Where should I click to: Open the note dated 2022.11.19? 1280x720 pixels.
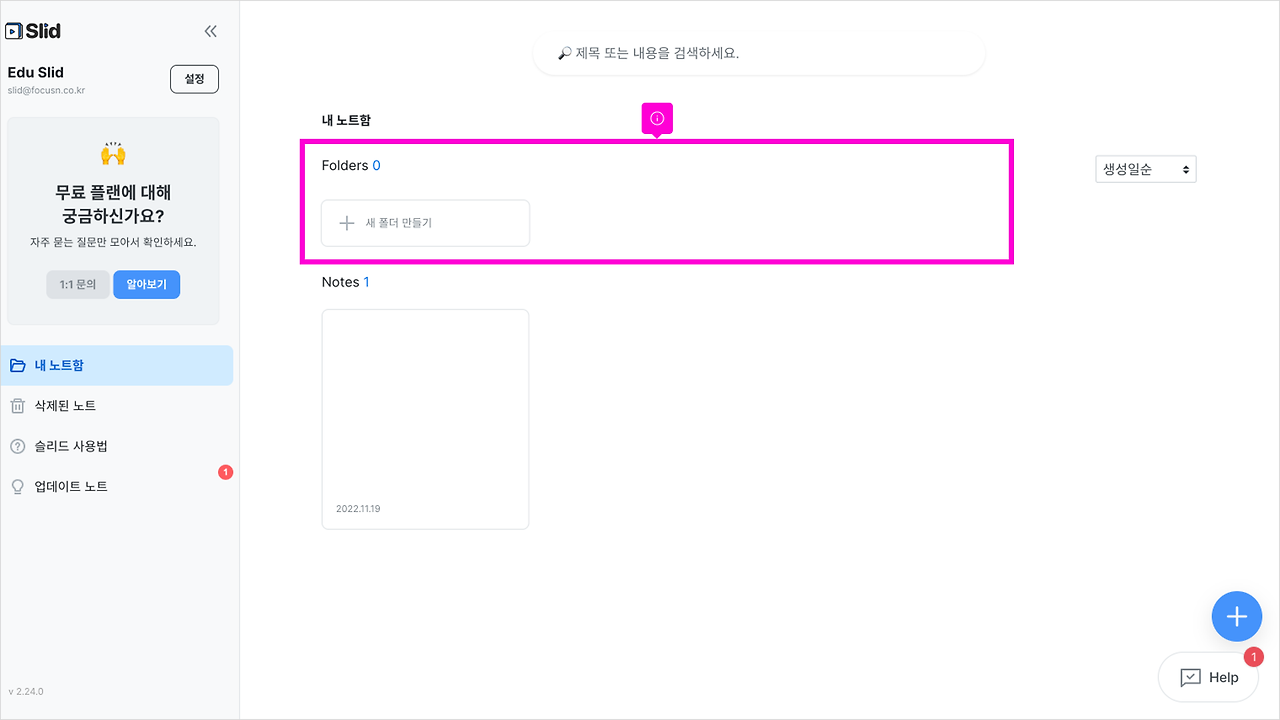pos(425,419)
